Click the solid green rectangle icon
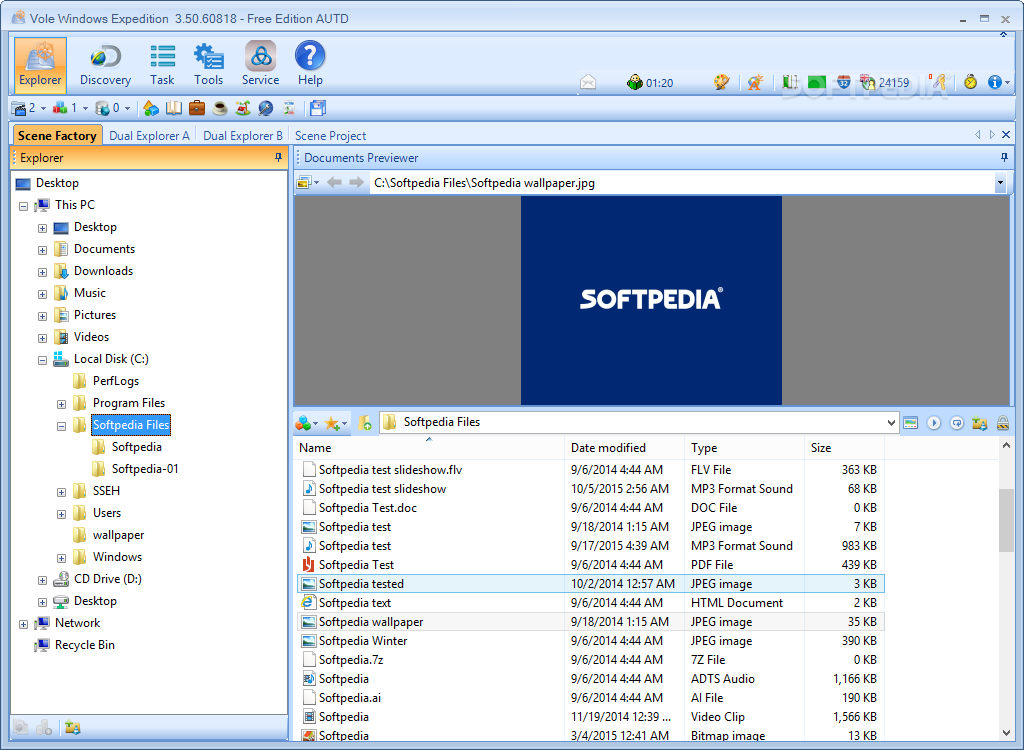This screenshot has height=750, width=1024. tap(816, 82)
